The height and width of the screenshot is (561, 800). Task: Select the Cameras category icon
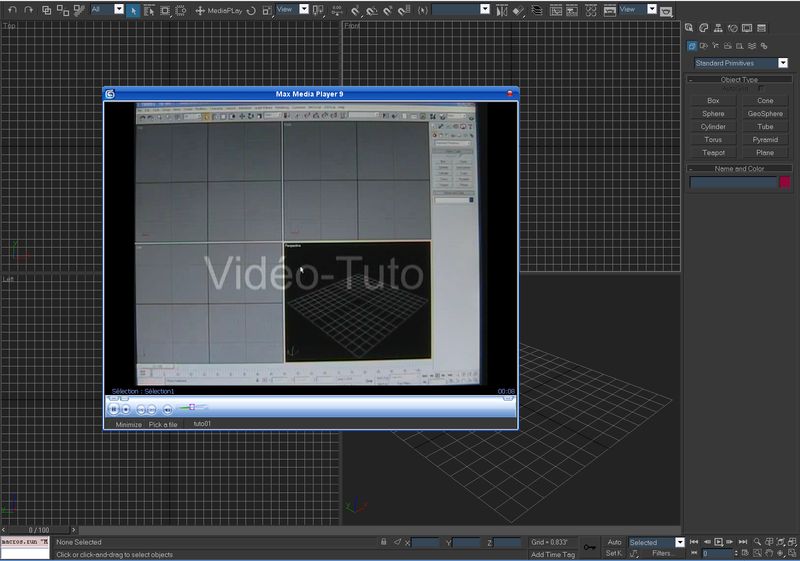point(728,46)
